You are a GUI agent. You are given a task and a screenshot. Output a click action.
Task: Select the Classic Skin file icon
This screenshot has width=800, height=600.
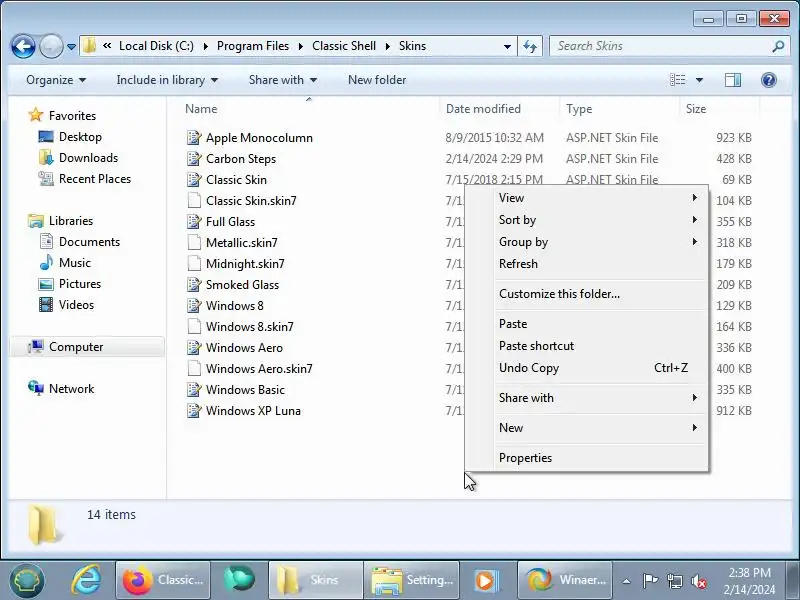[x=193, y=180]
